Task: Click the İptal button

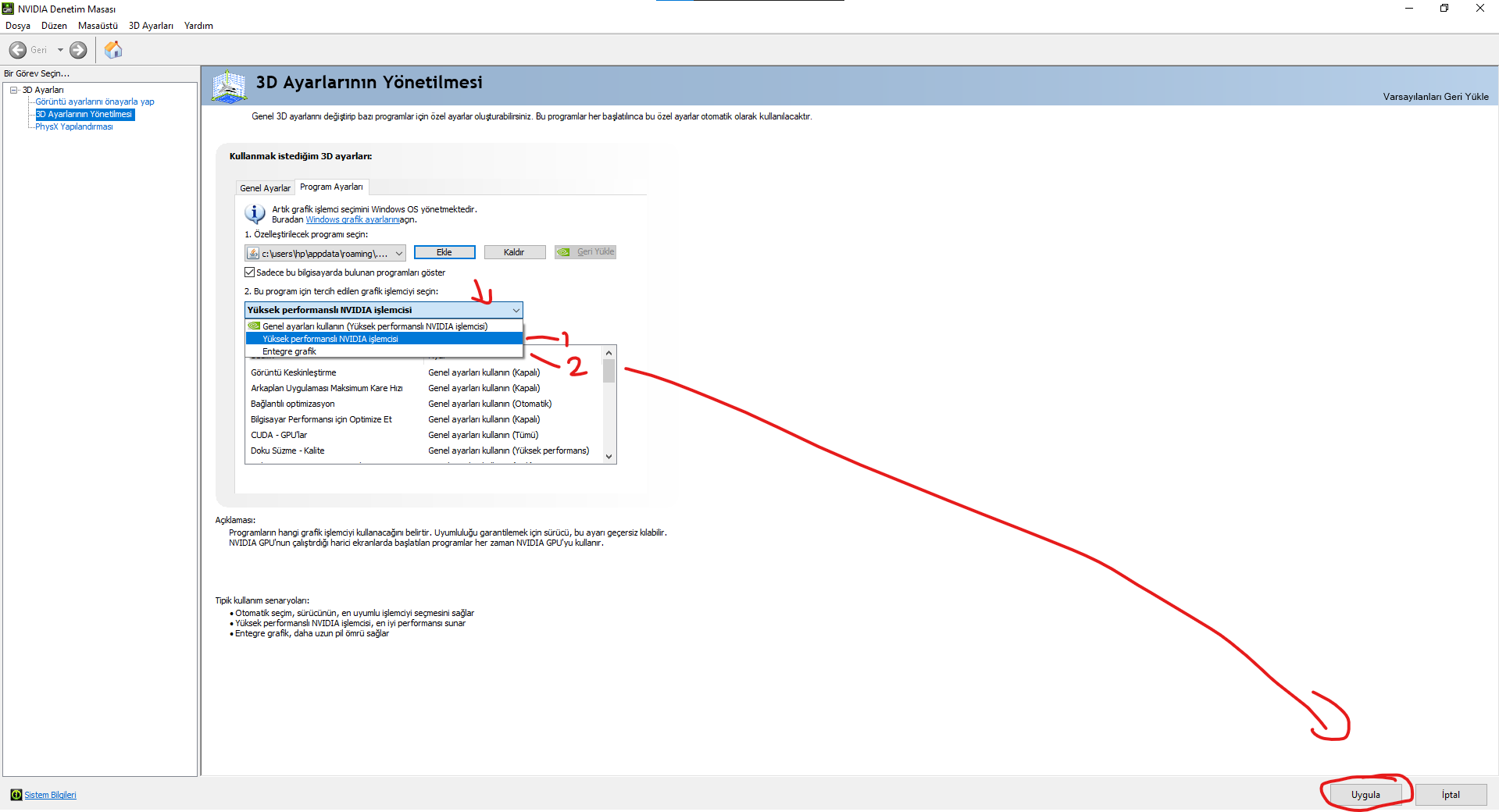Action: pyautogui.click(x=1451, y=795)
